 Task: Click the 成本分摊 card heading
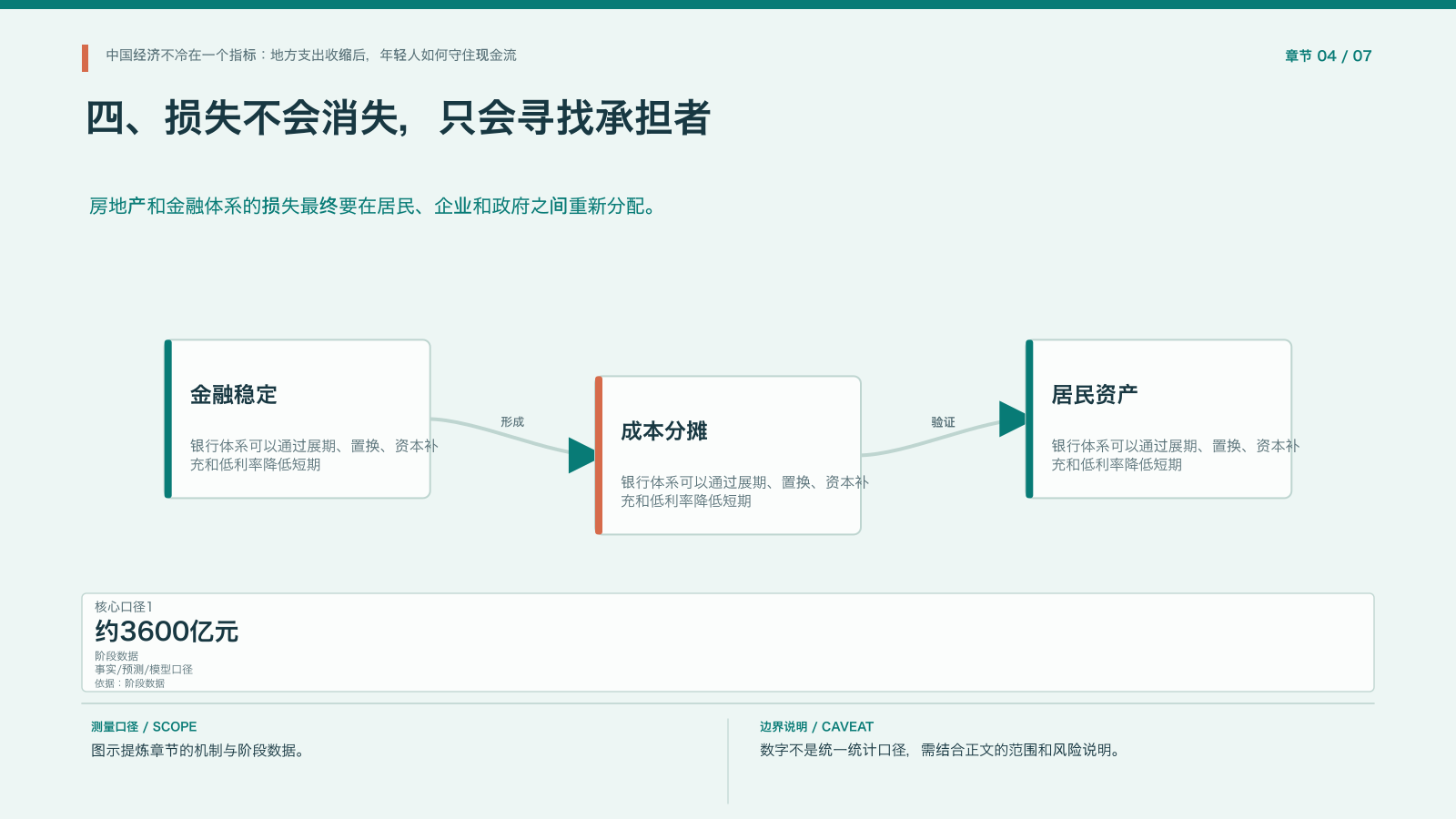664,431
